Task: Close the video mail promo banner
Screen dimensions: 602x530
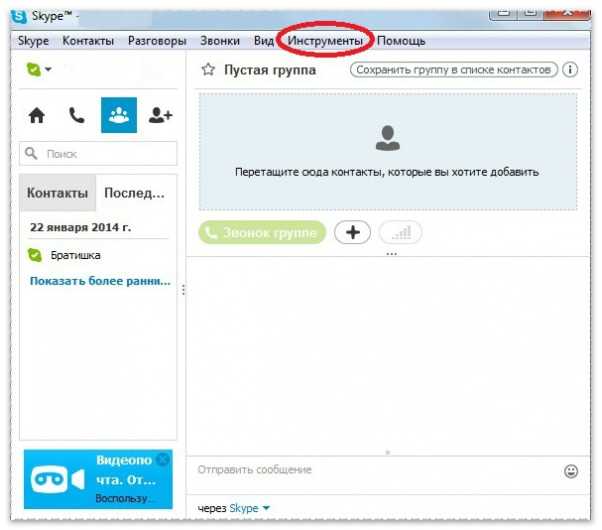Action: (164, 459)
